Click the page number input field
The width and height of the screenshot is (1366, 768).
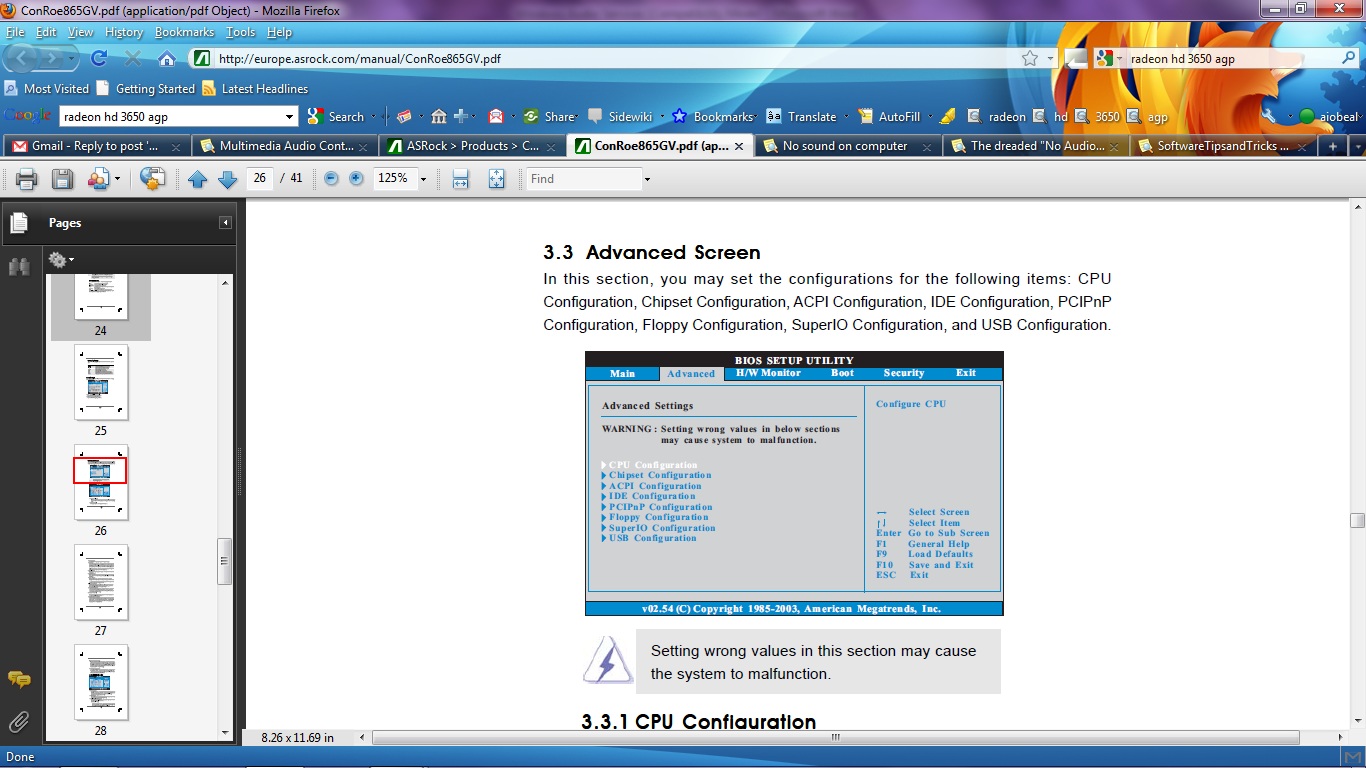point(259,178)
